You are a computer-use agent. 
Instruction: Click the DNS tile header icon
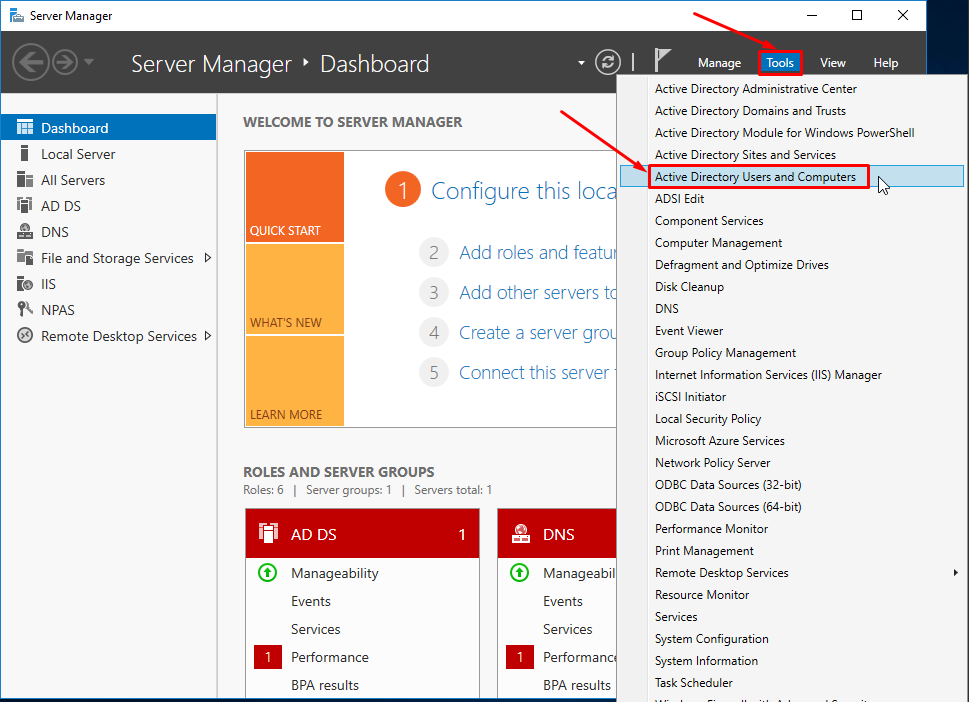[521, 533]
